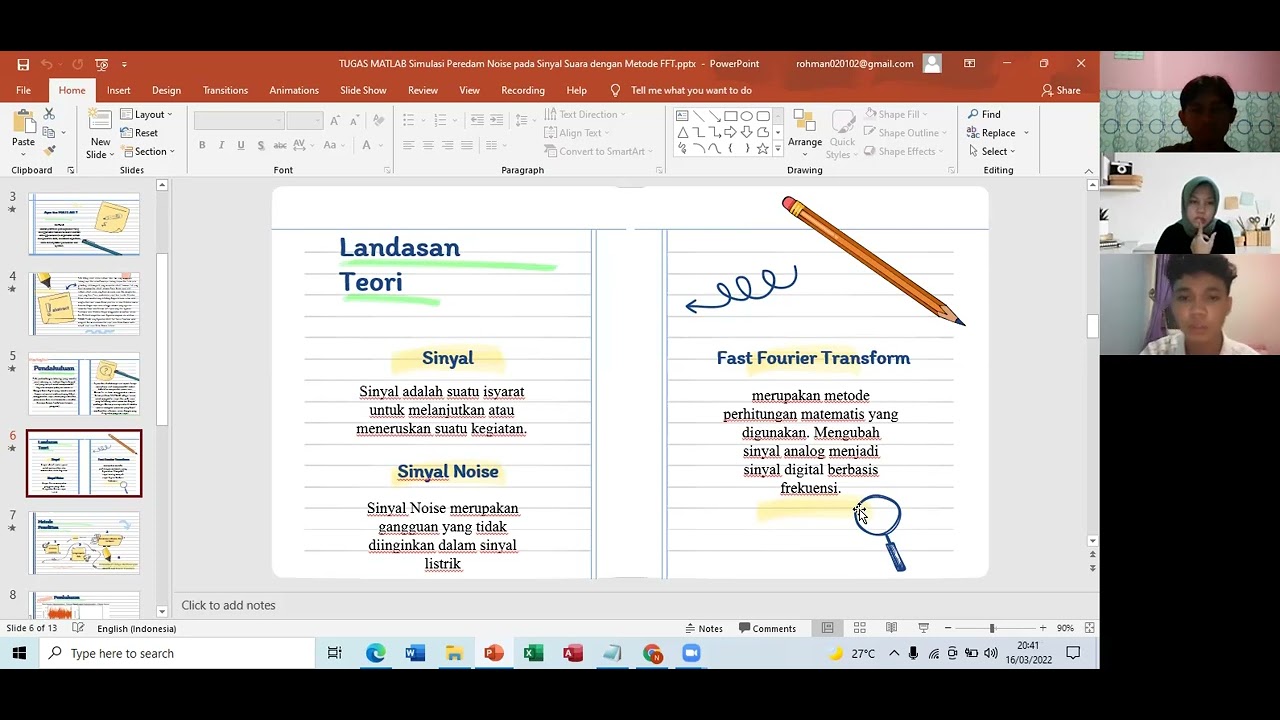This screenshot has height=720, width=1280.
Task: Toggle the Notes pane
Action: coord(704,628)
